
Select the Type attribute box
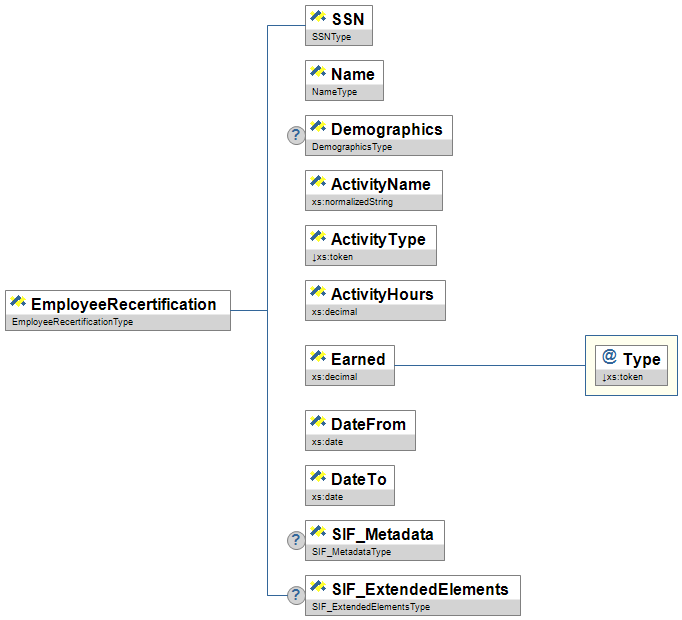click(x=631, y=365)
